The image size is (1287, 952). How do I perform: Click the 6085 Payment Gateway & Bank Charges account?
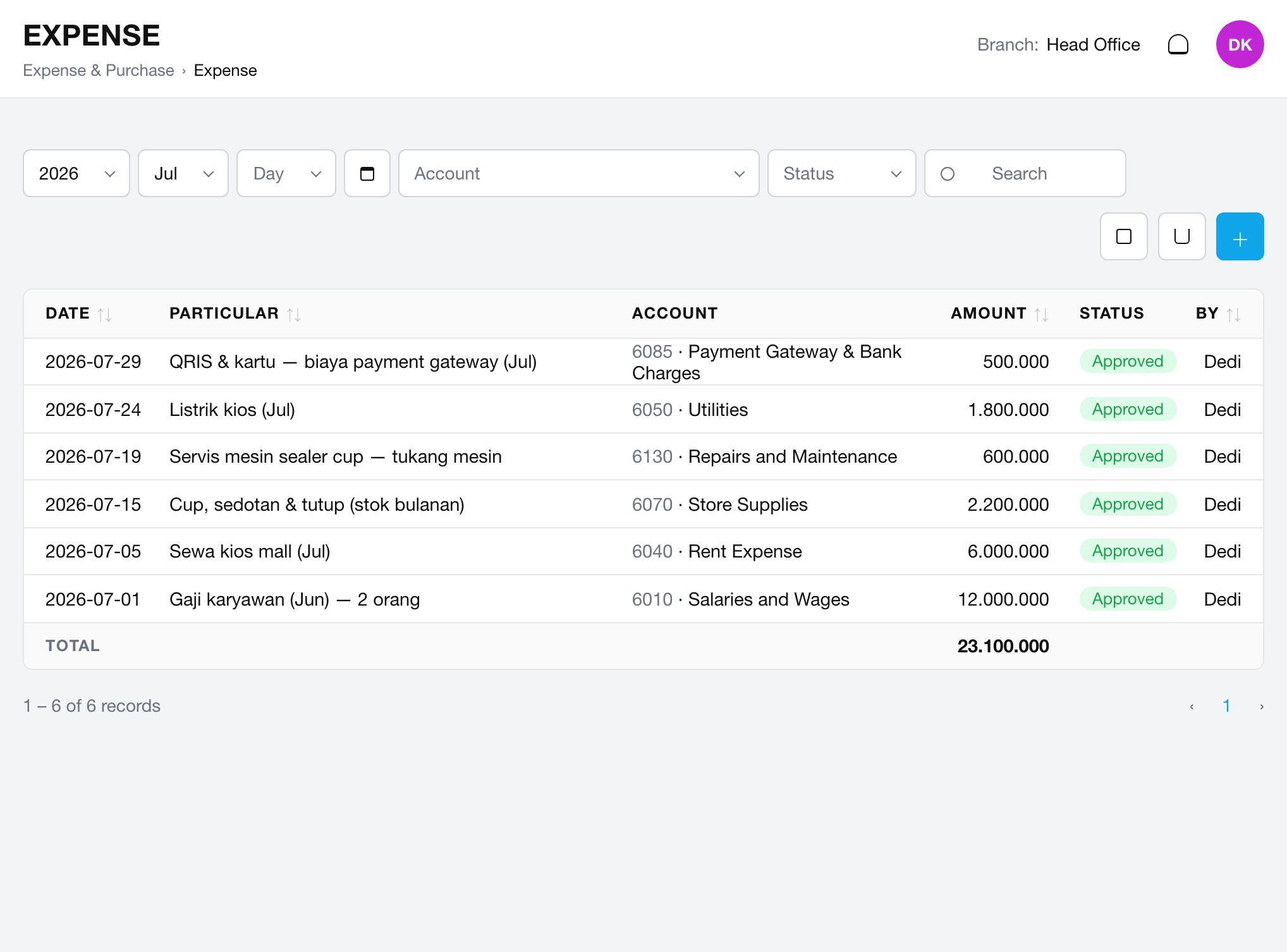click(x=767, y=362)
